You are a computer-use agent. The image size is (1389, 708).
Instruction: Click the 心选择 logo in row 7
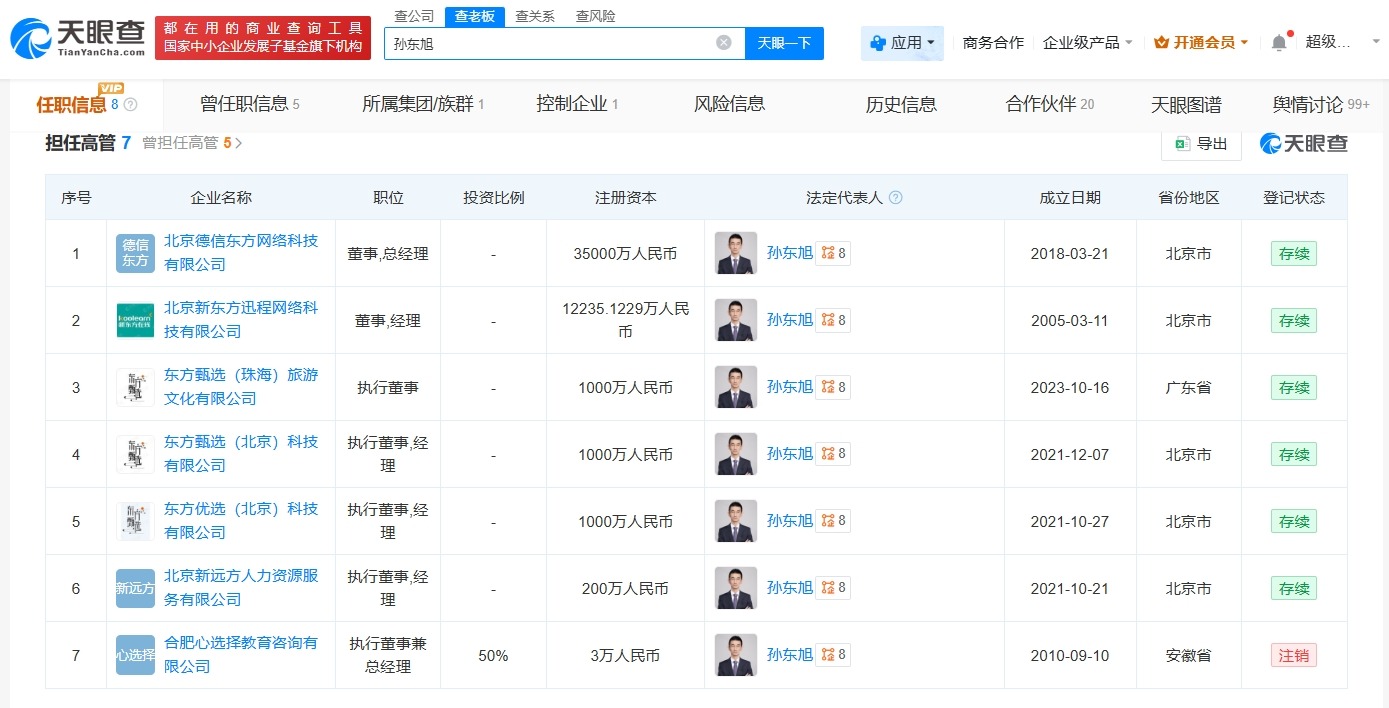135,655
